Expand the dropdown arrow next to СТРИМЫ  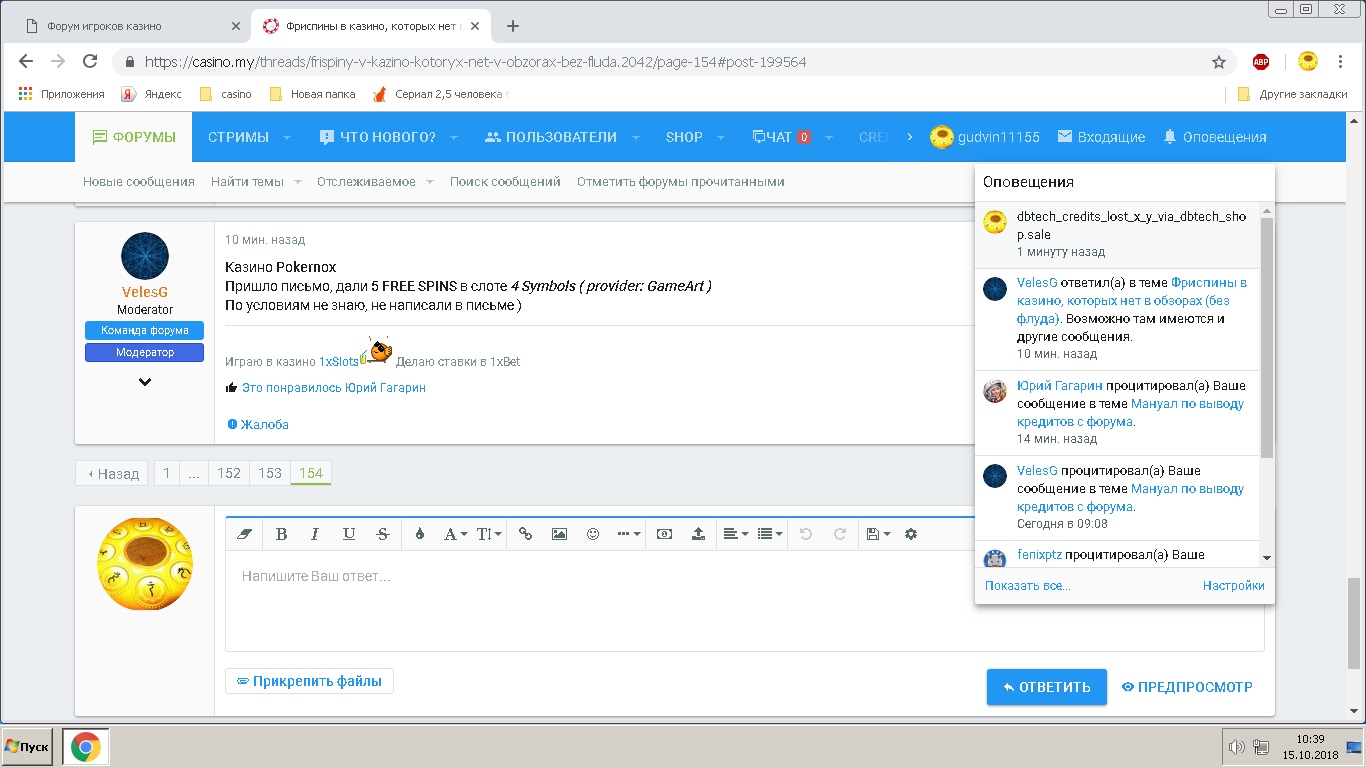[x=286, y=137]
